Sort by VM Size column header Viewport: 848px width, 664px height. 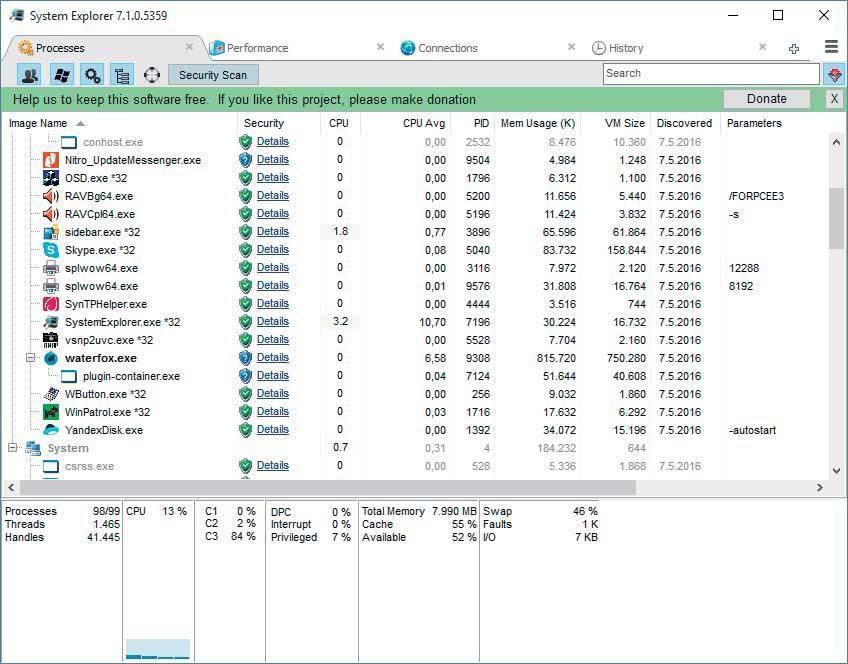pyautogui.click(x=625, y=123)
